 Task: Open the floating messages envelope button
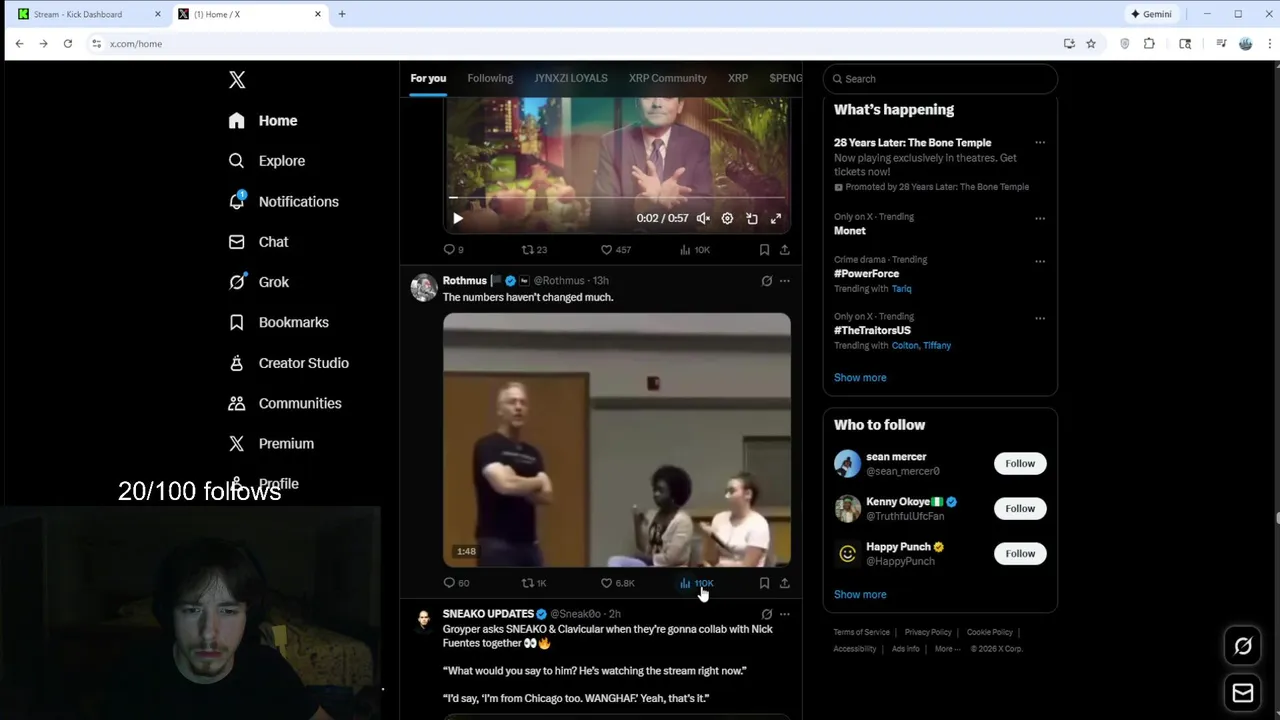[x=1243, y=693]
